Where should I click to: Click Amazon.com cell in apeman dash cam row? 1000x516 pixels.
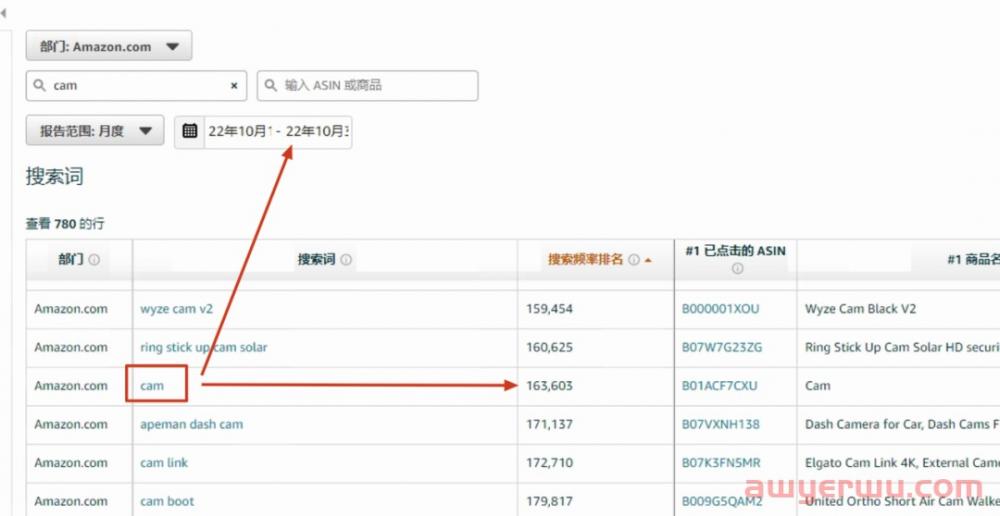(x=71, y=424)
